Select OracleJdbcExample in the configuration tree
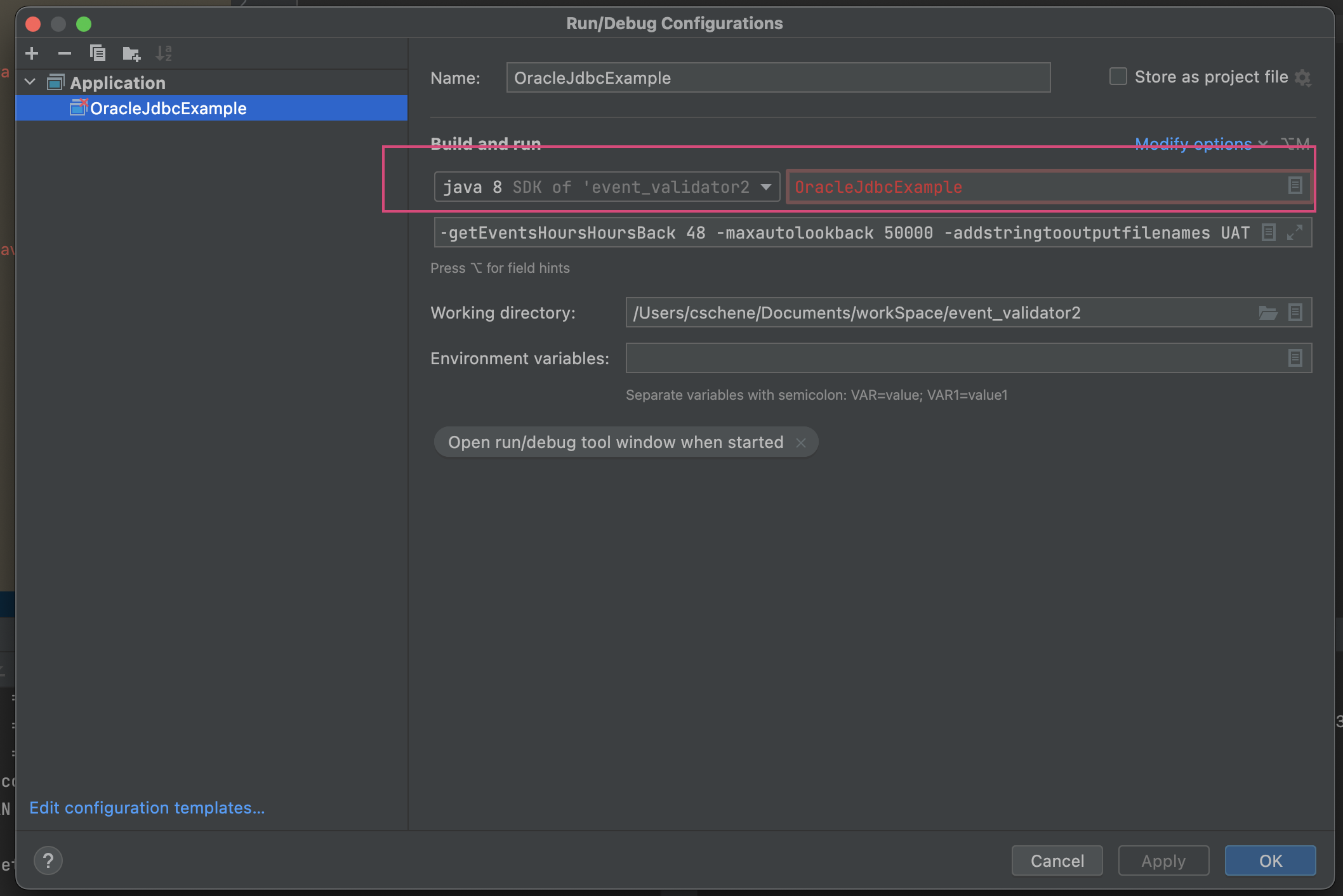Image resolution: width=1343 pixels, height=896 pixels. (x=168, y=108)
